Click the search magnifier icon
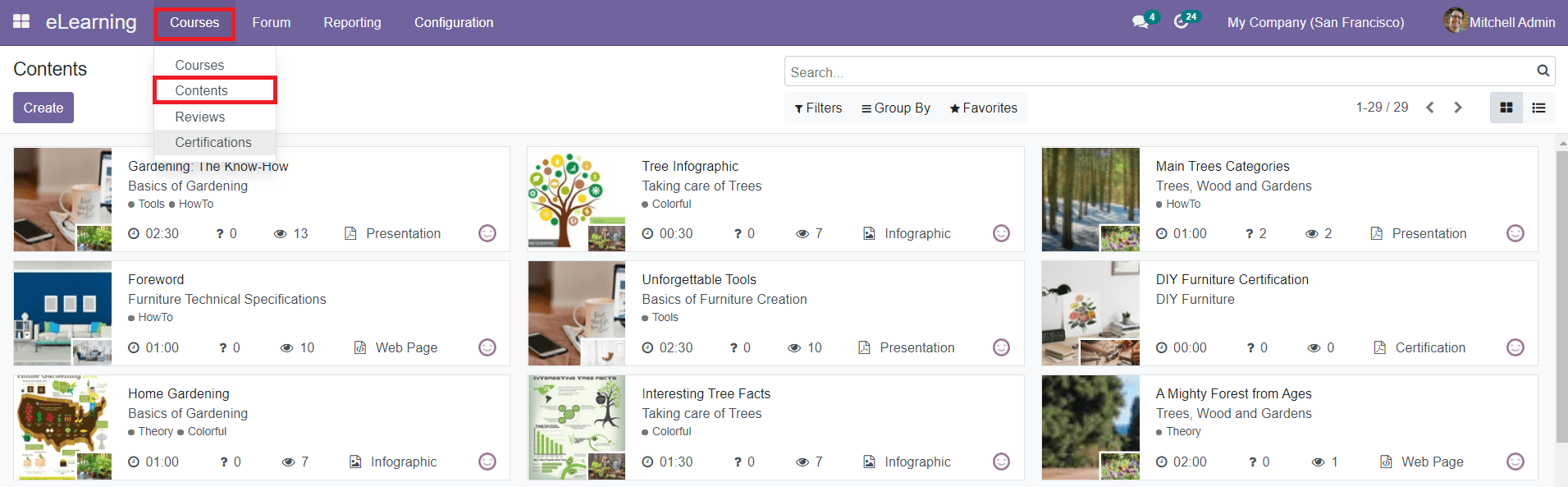Viewport: 1568px width, 487px height. (x=1543, y=71)
